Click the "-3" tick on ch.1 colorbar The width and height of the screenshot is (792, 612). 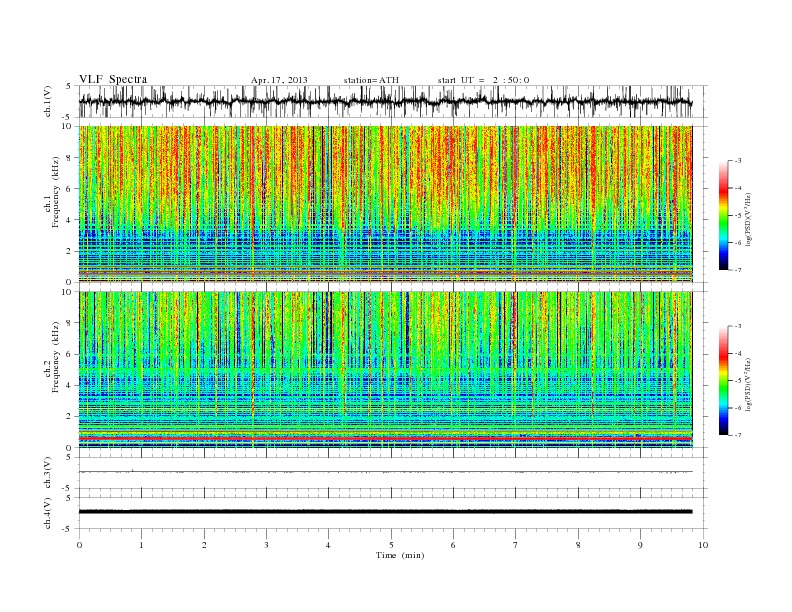pos(737,161)
